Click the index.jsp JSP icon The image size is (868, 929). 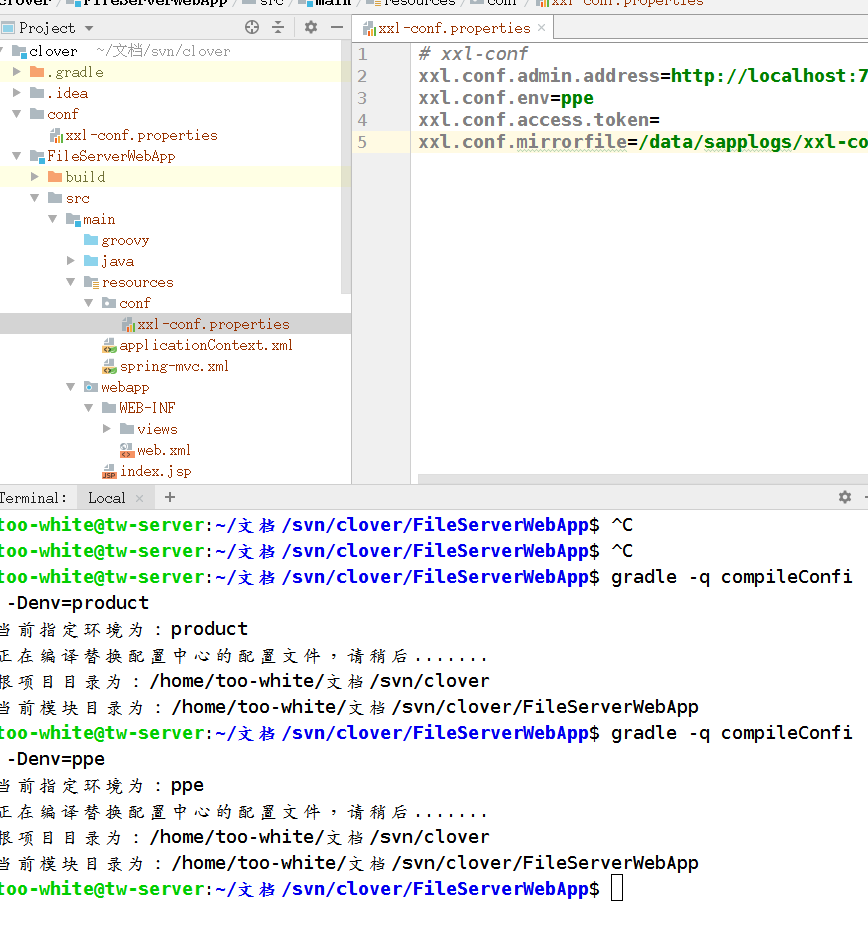point(109,472)
